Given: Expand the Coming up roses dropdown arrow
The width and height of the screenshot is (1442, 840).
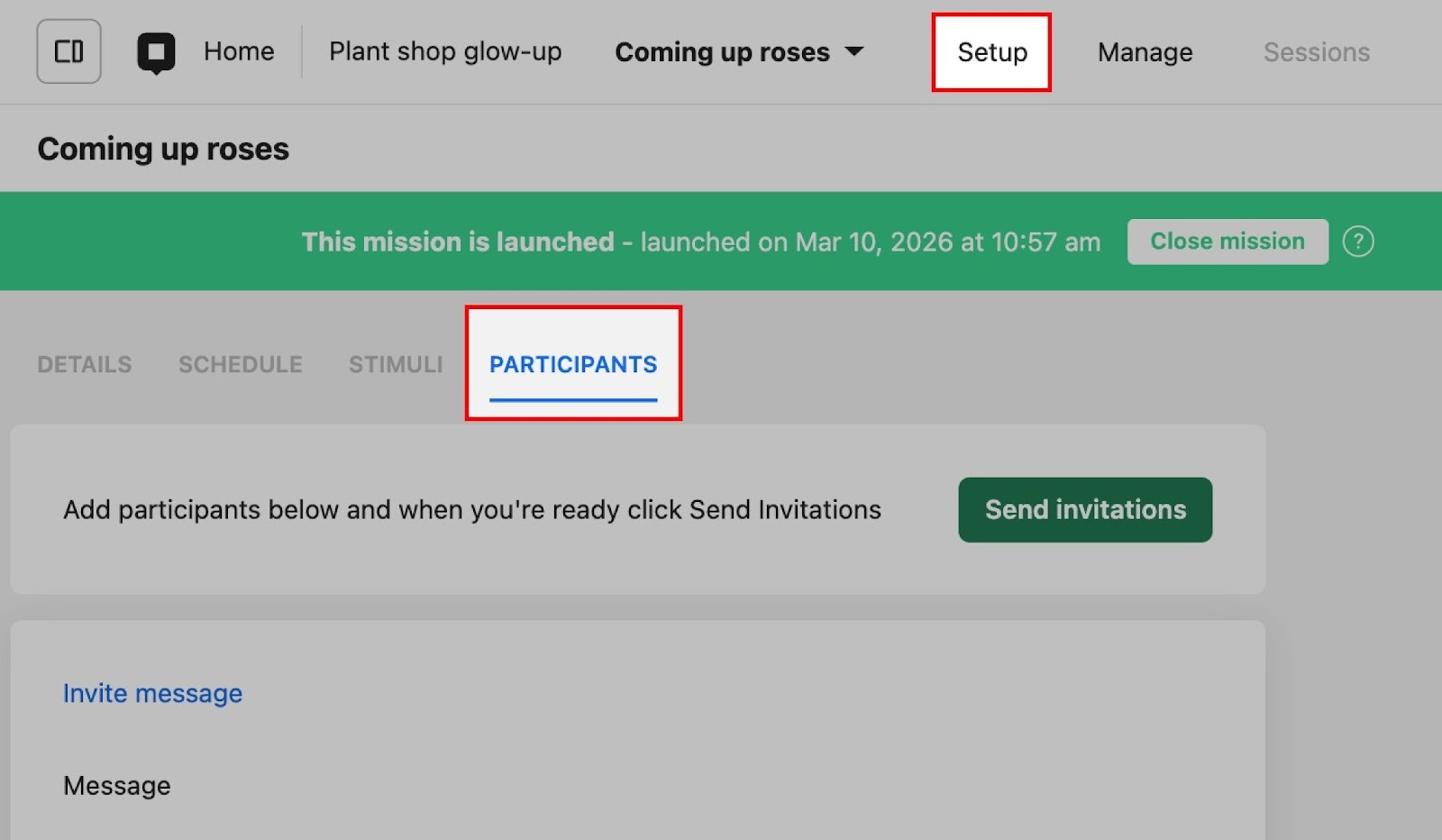Looking at the screenshot, I should (854, 51).
